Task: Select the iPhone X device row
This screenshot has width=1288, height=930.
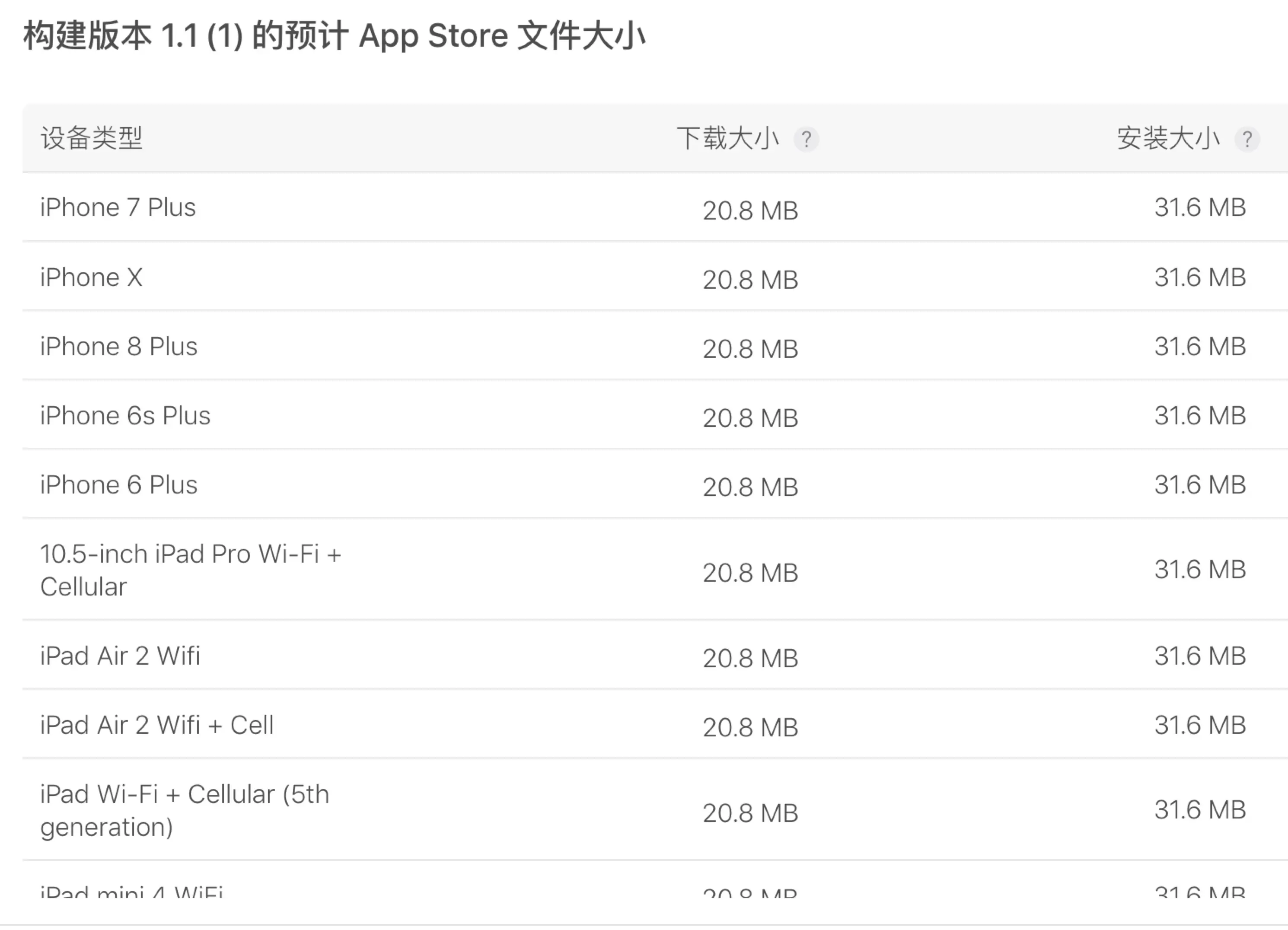Action: [x=92, y=277]
